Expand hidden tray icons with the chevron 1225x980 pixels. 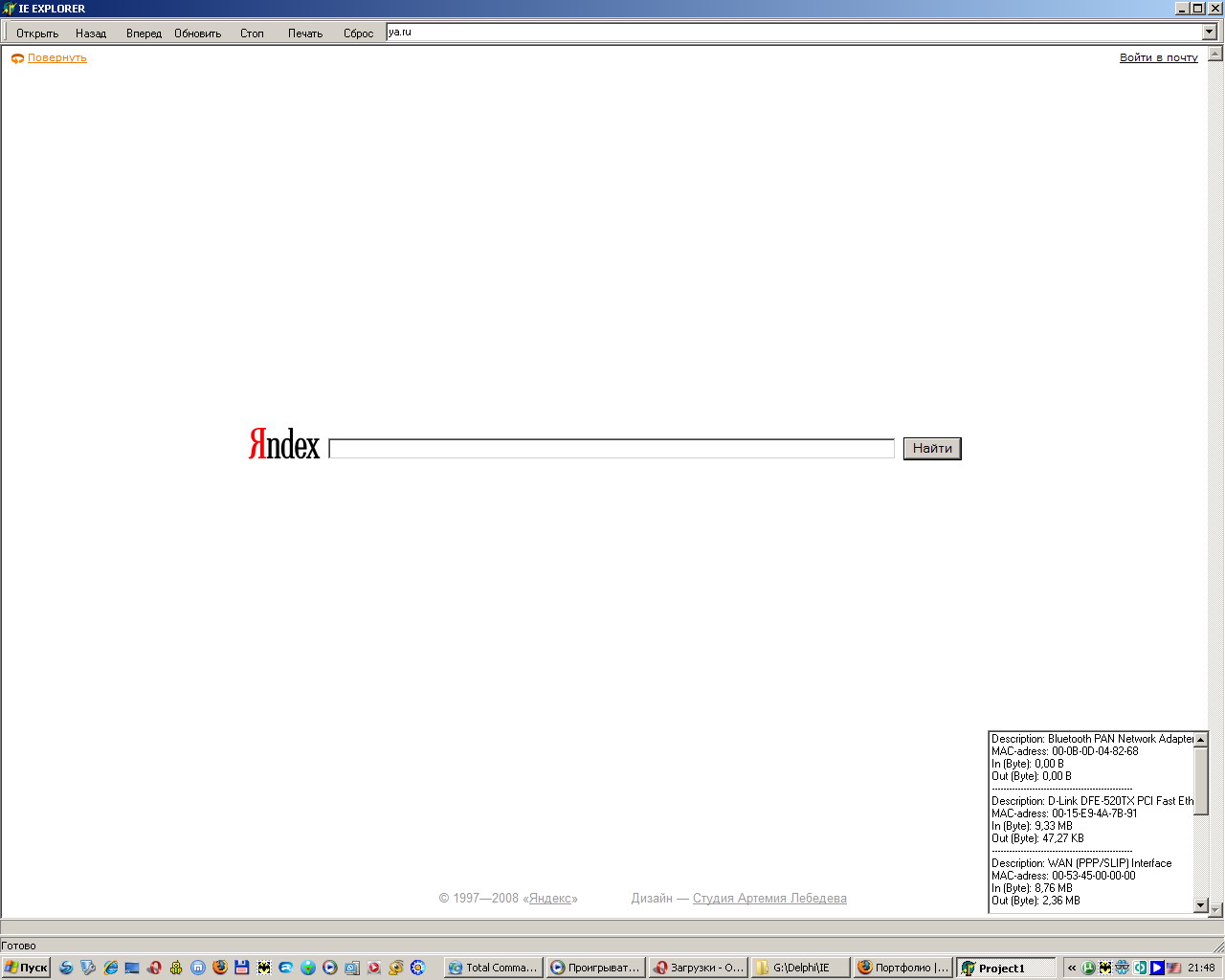pos(1072,968)
